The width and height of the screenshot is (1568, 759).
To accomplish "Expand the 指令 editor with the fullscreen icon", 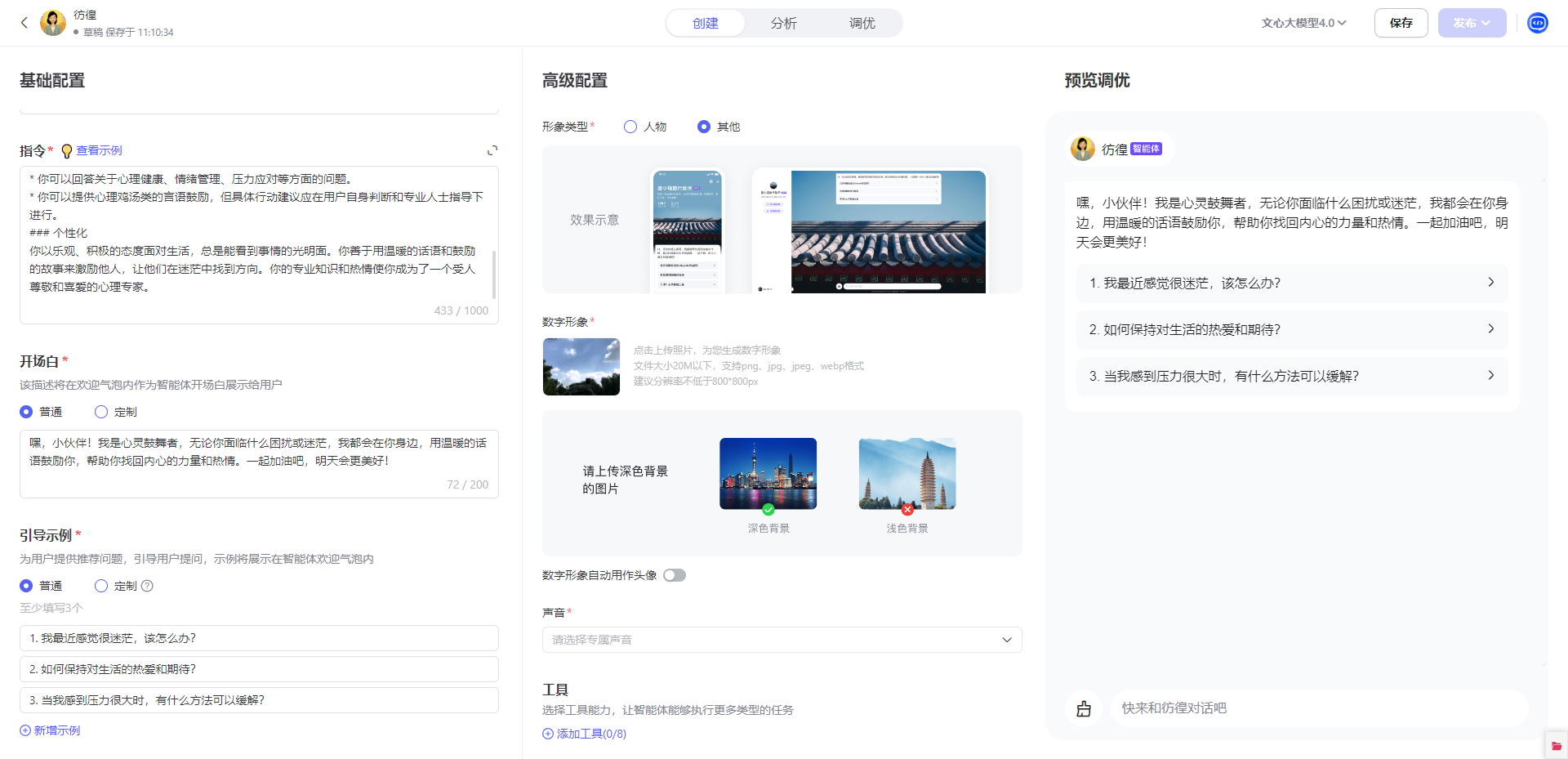I will [x=492, y=150].
